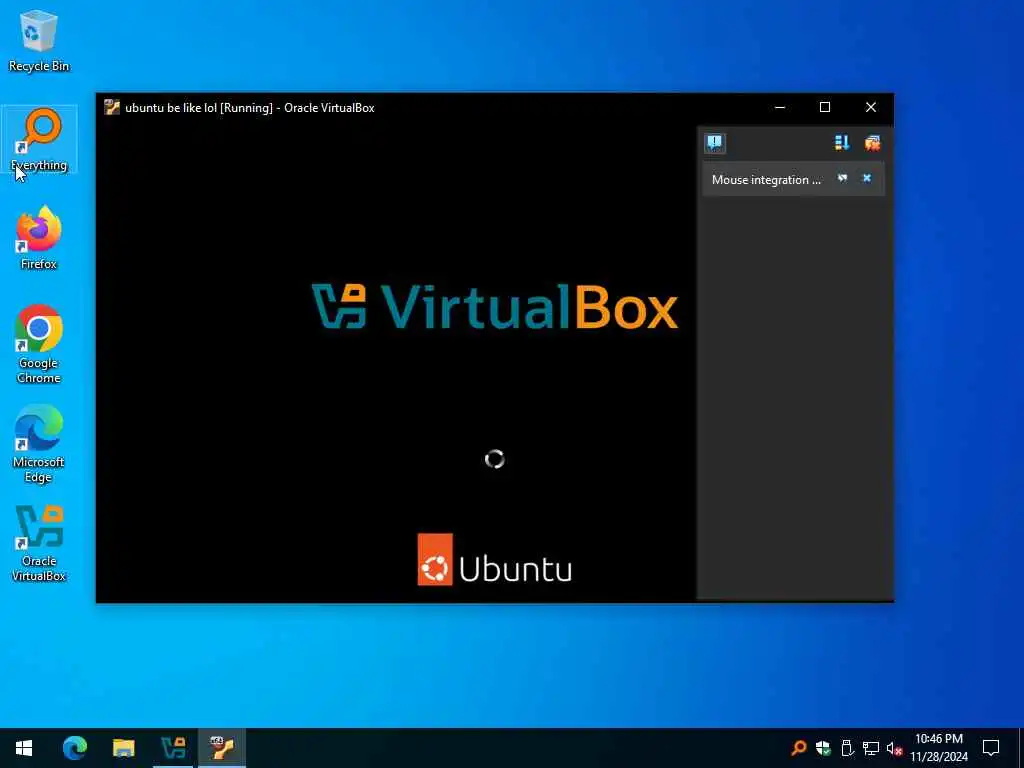The height and width of the screenshot is (768, 1024).
Task: Close the ubuntu be like lol VM window
Action: [871, 107]
